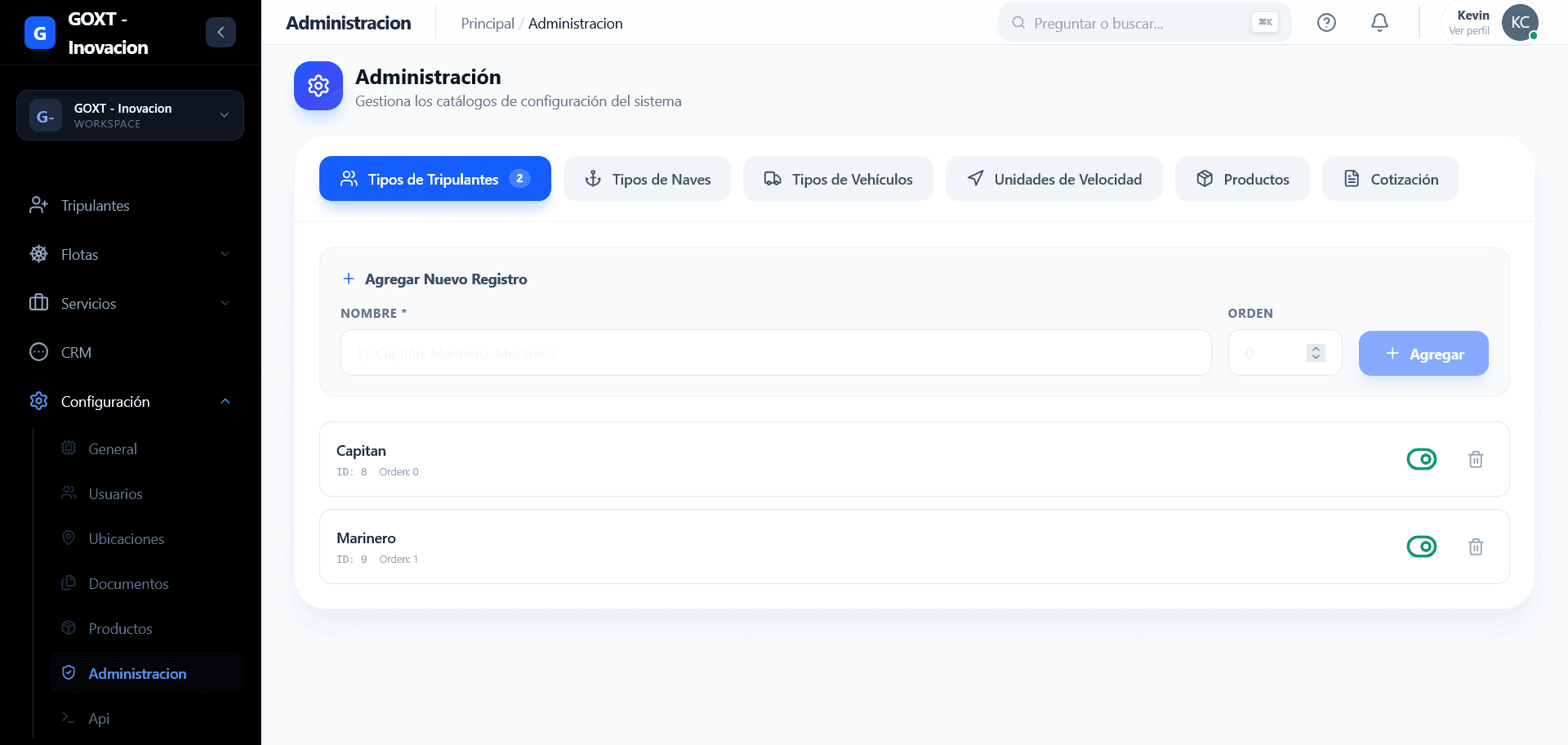The height and width of the screenshot is (745, 1568).
Task: Click the KC profile avatar
Action: [1520, 22]
